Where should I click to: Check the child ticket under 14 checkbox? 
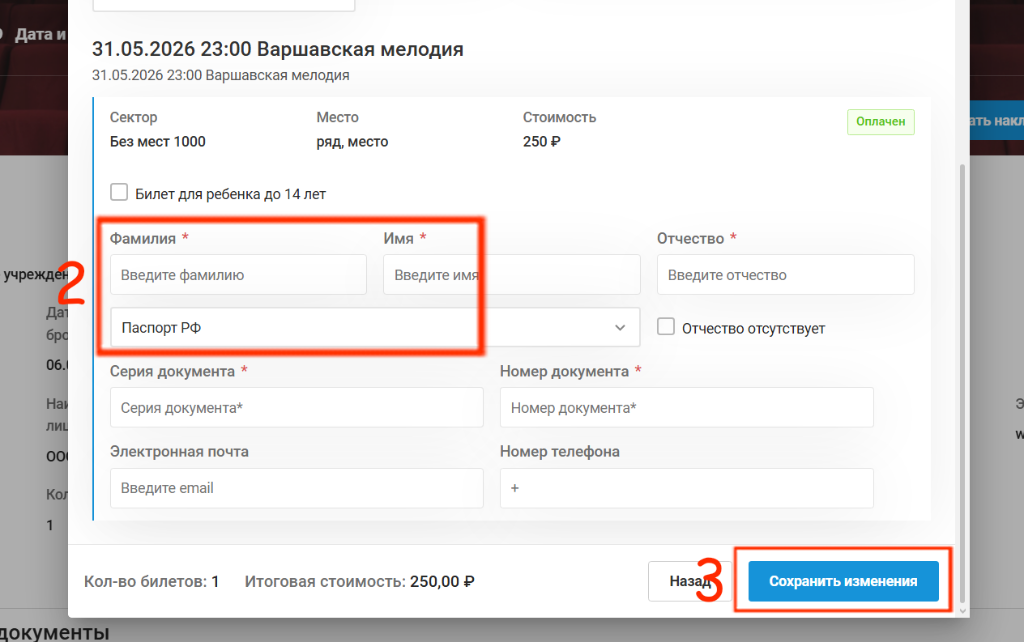[x=119, y=193]
